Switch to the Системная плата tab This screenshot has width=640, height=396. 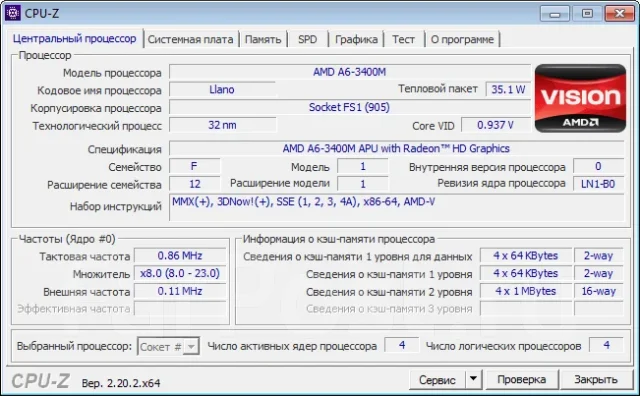pos(190,39)
